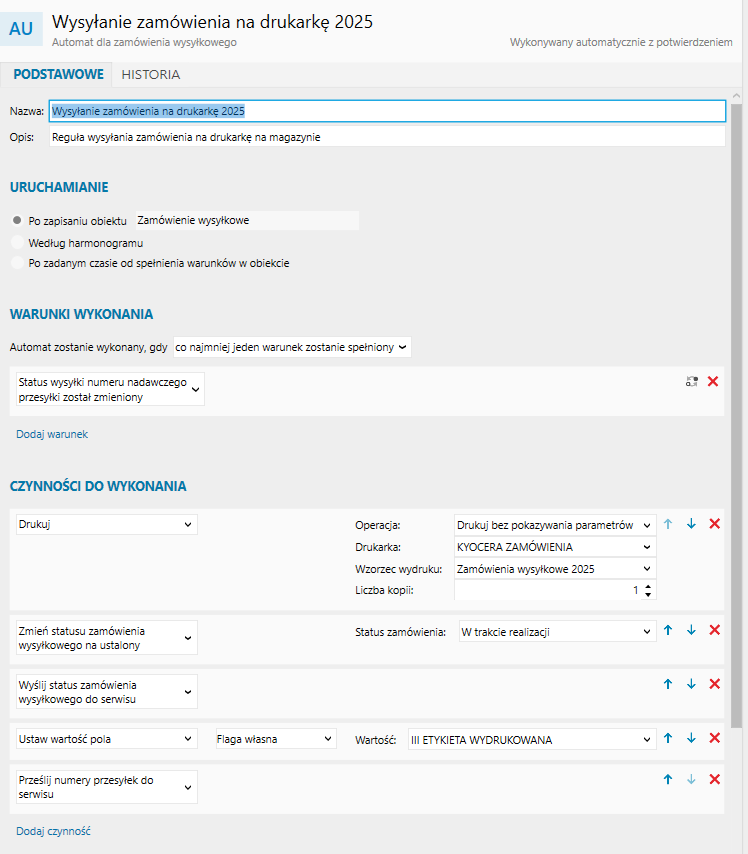The height and width of the screenshot is (854, 748).
Task: Open Wzorzec wydruku dropdown
Action: (x=555, y=569)
